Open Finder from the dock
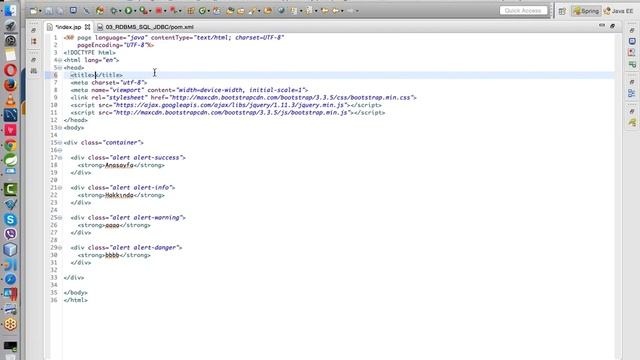The image size is (640, 360). point(10,10)
